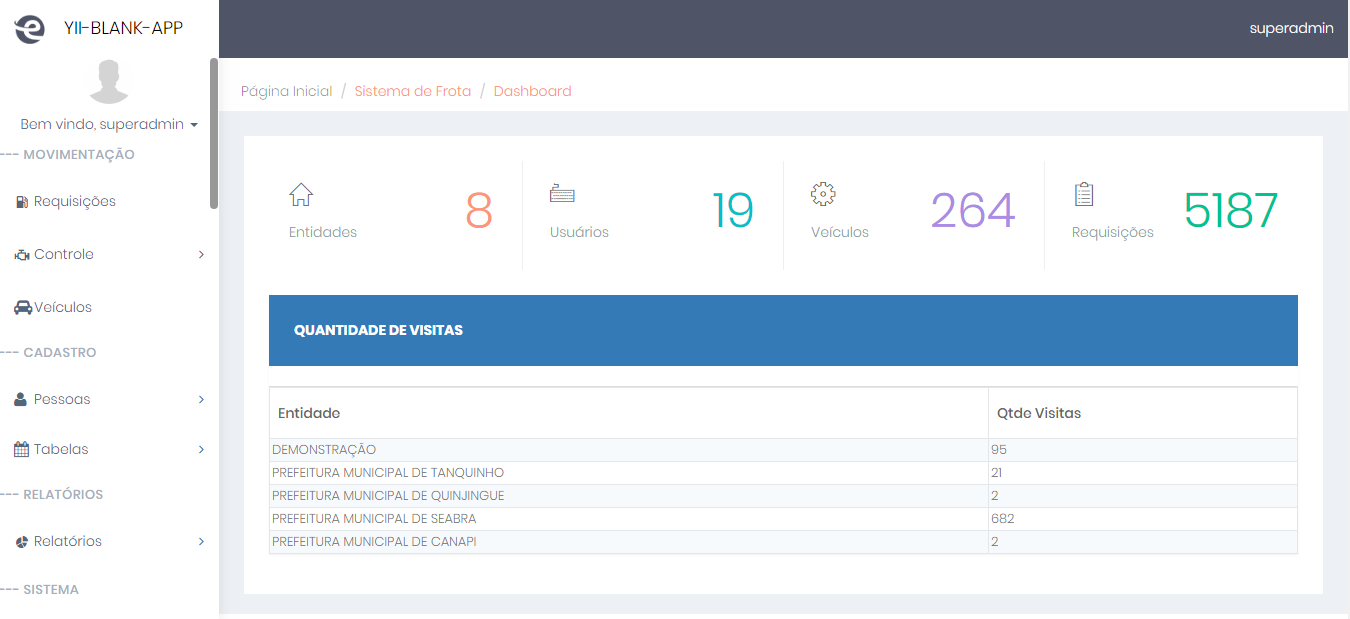This screenshot has height=619, width=1350.
Task: Click the YII-BLANK-APP title link
Action: point(123,28)
